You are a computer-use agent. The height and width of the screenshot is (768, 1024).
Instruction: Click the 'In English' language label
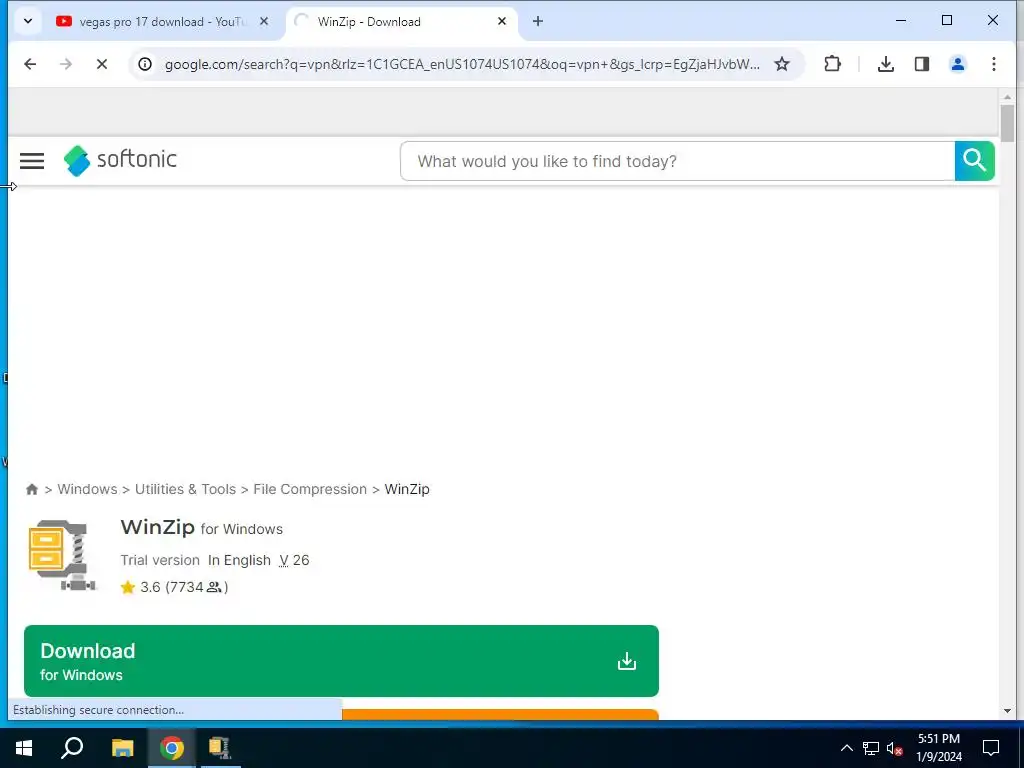(239, 560)
